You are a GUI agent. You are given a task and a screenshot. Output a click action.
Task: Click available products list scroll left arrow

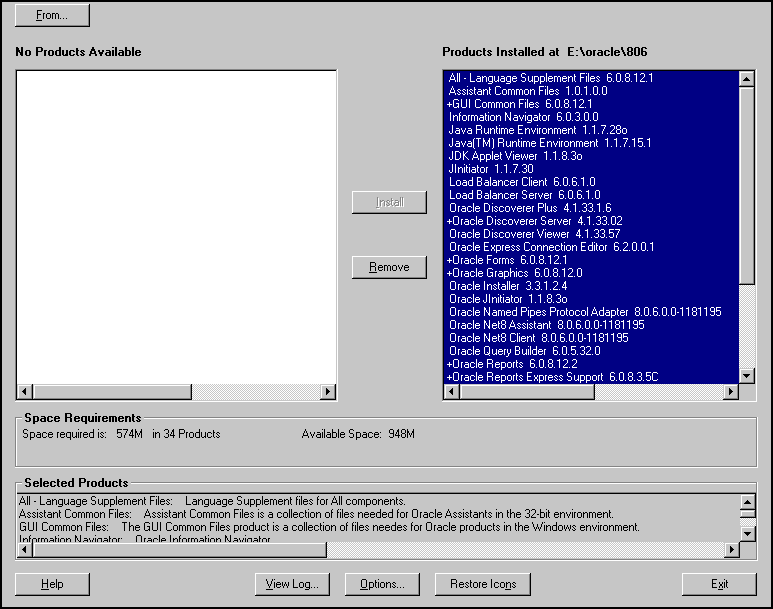point(25,392)
